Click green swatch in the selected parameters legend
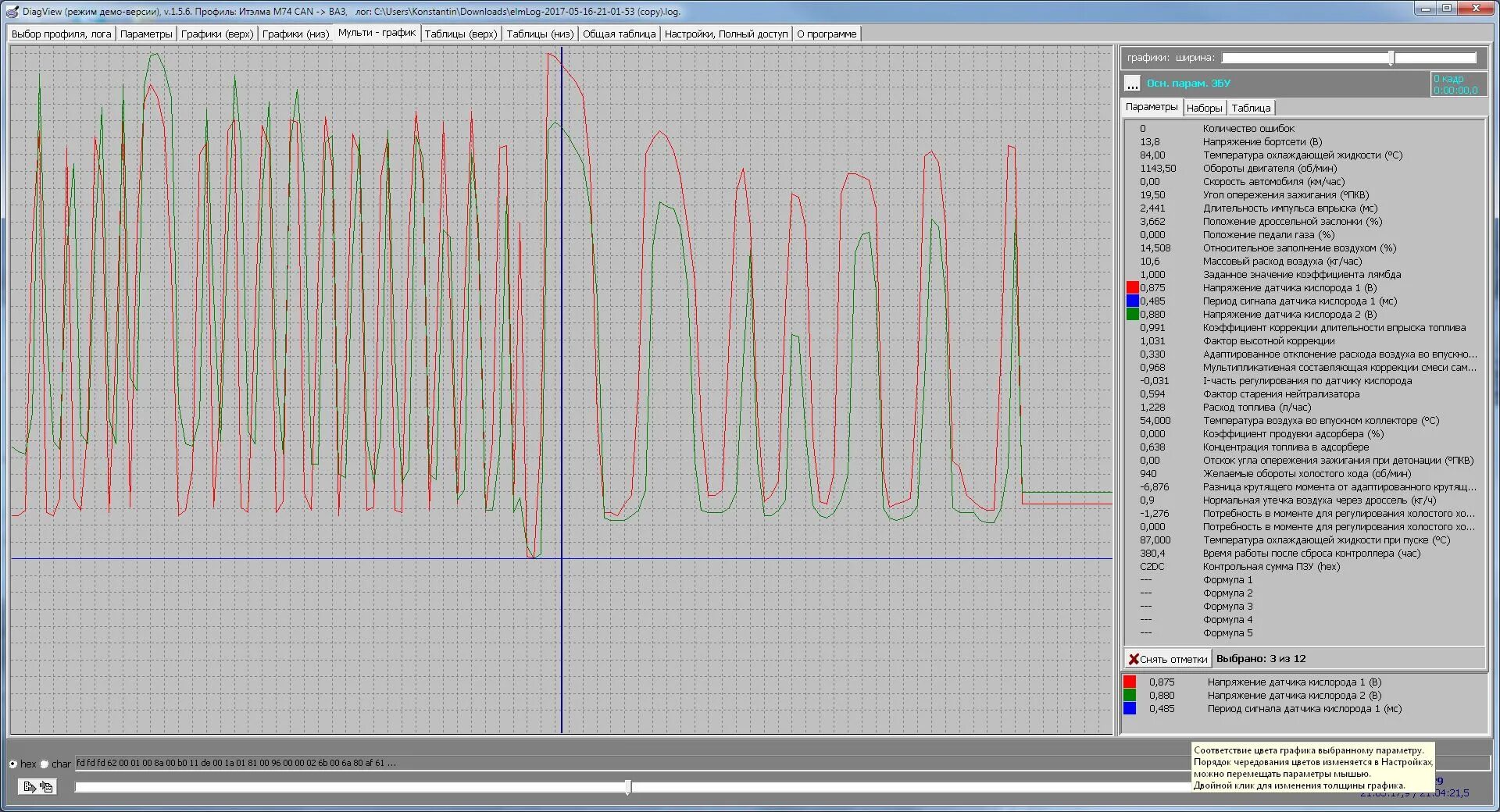Viewport: 1500px width, 812px height. click(1130, 696)
